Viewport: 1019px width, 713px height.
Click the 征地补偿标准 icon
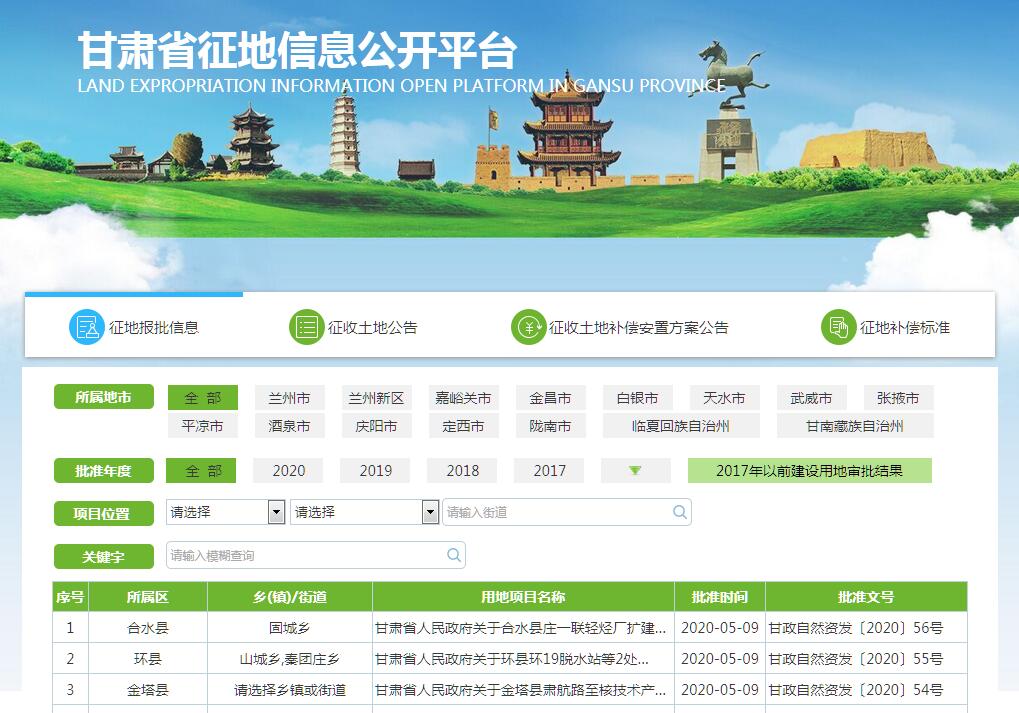[838, 327]
